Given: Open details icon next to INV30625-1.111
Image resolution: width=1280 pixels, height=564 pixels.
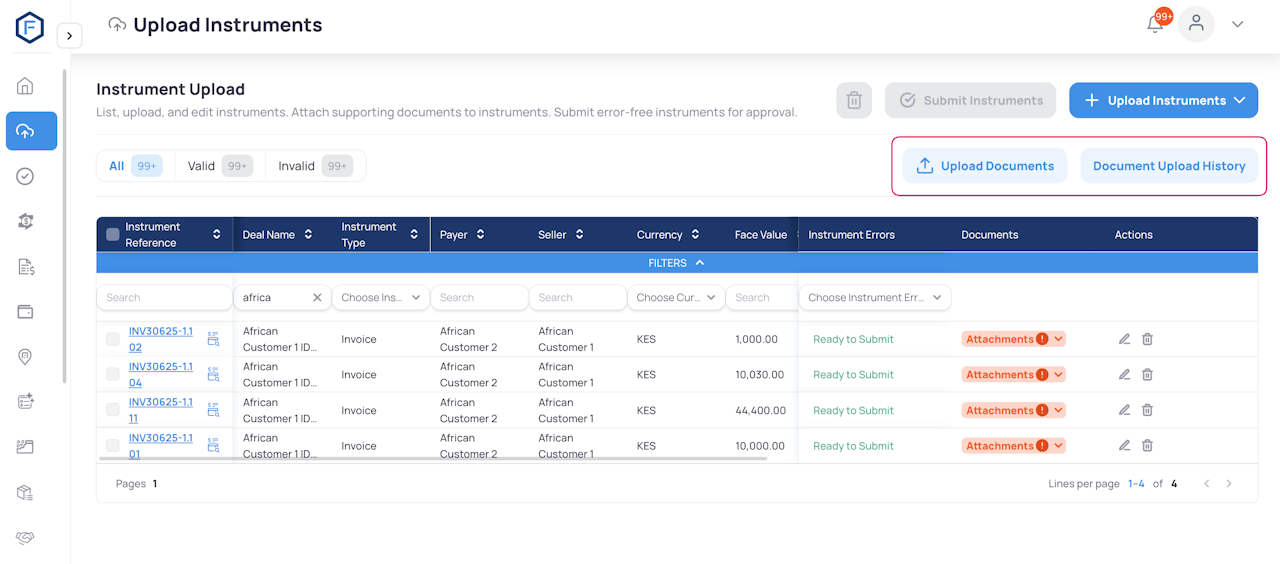Looking at the screenshot, I should [x=213, y=410].
